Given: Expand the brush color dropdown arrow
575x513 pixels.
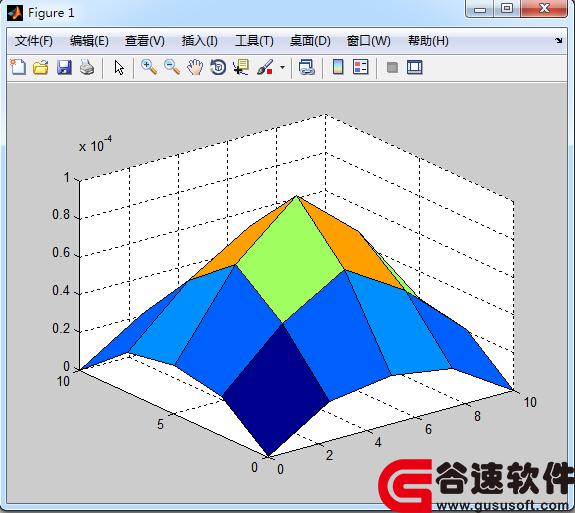Looking at the screenshot, I should pos(282,67).
